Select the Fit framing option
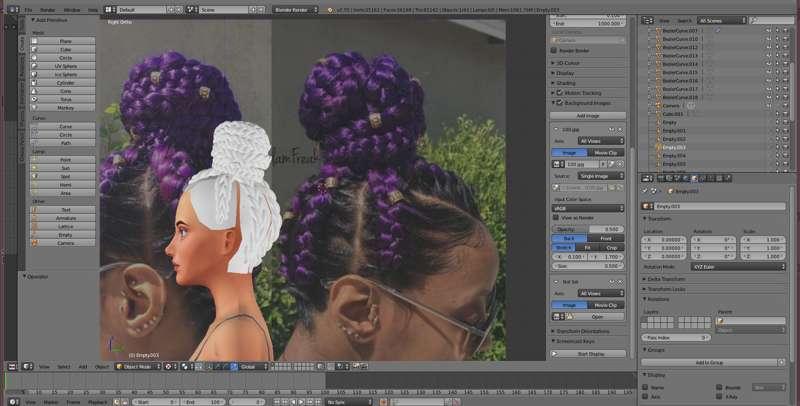This screenshot has width=800, height=406. [x=588, y=247]
